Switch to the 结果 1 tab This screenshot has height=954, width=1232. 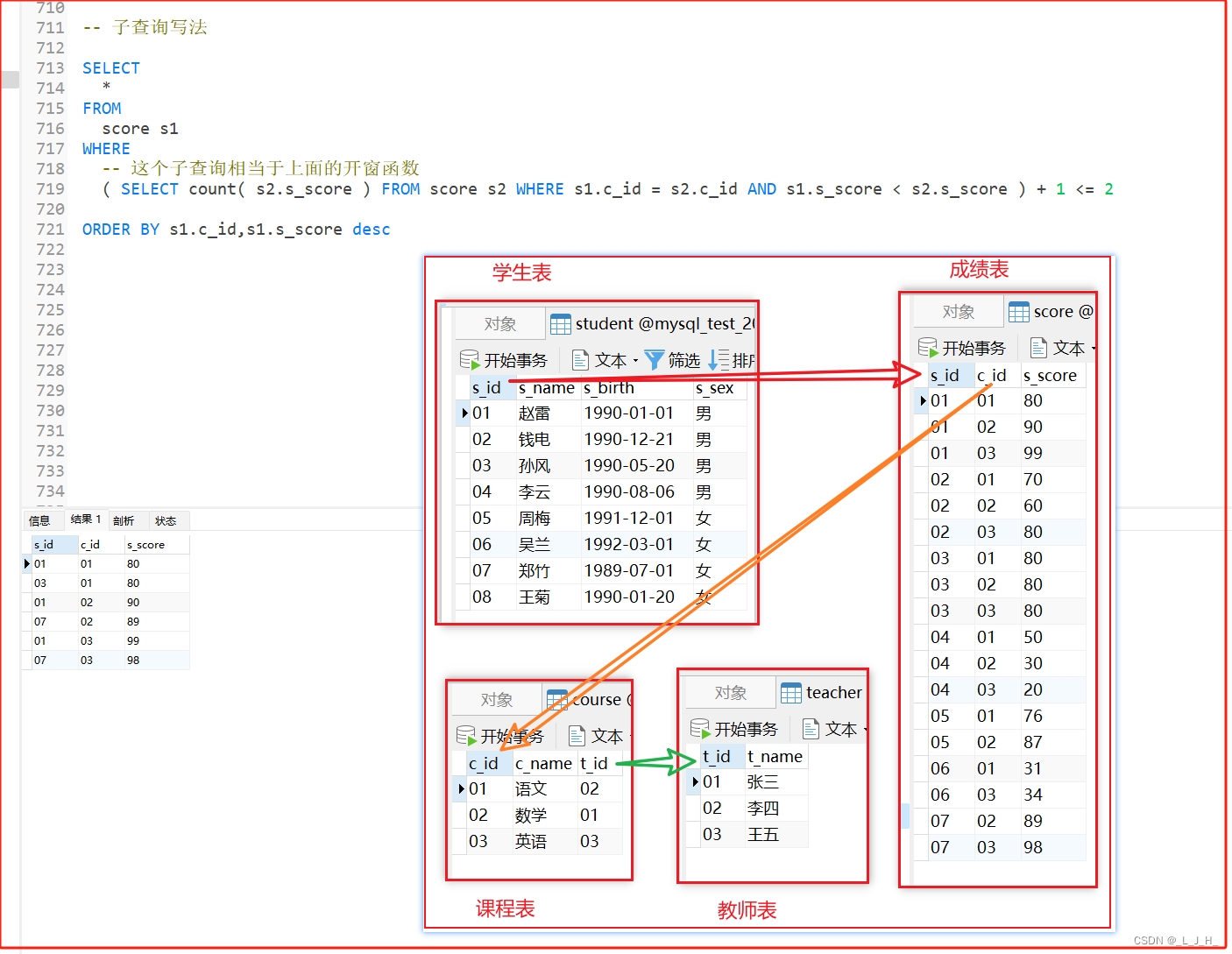coord(86,519)
